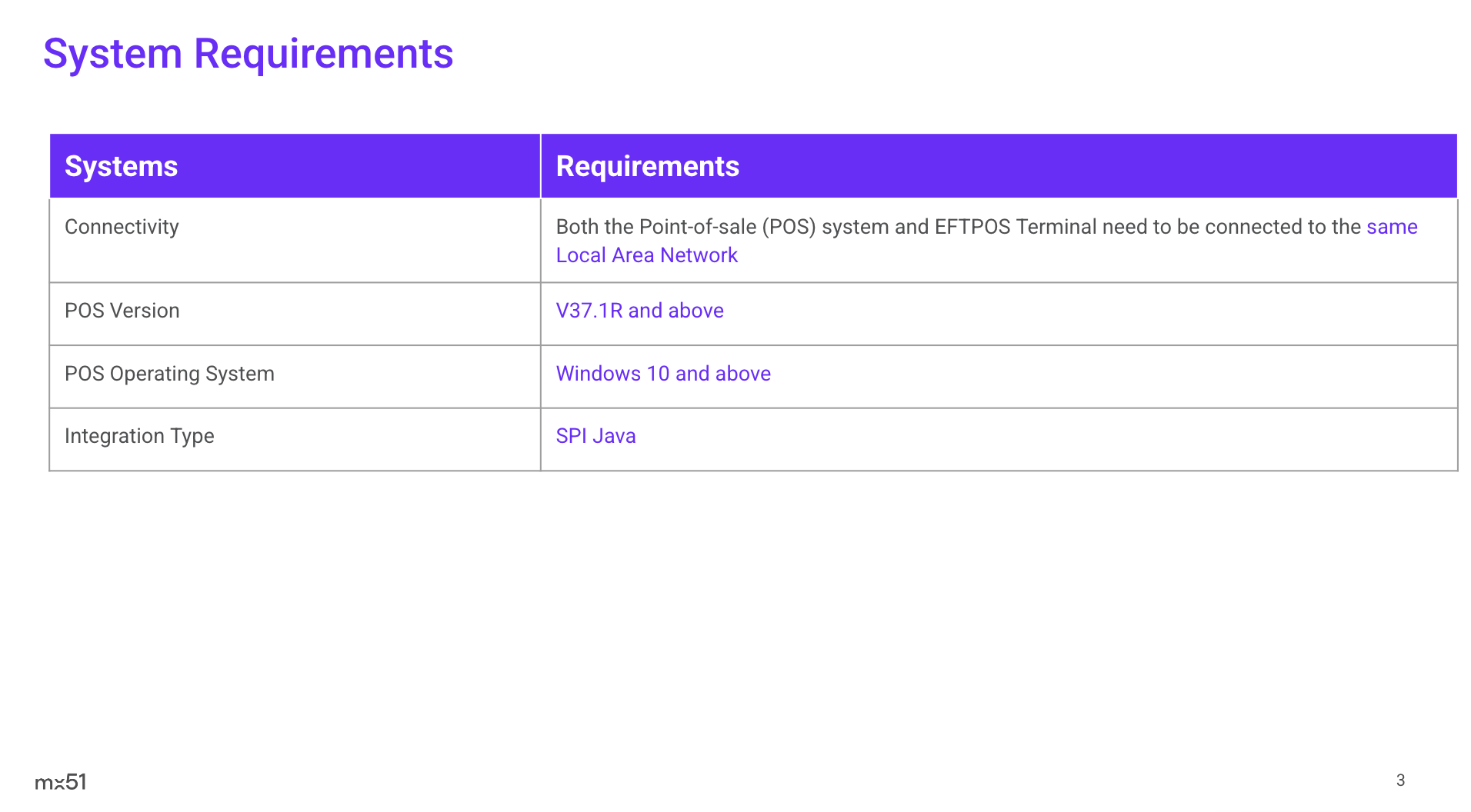
Task: Select the System Requirements slide title
Action: (x=248, y=54)
